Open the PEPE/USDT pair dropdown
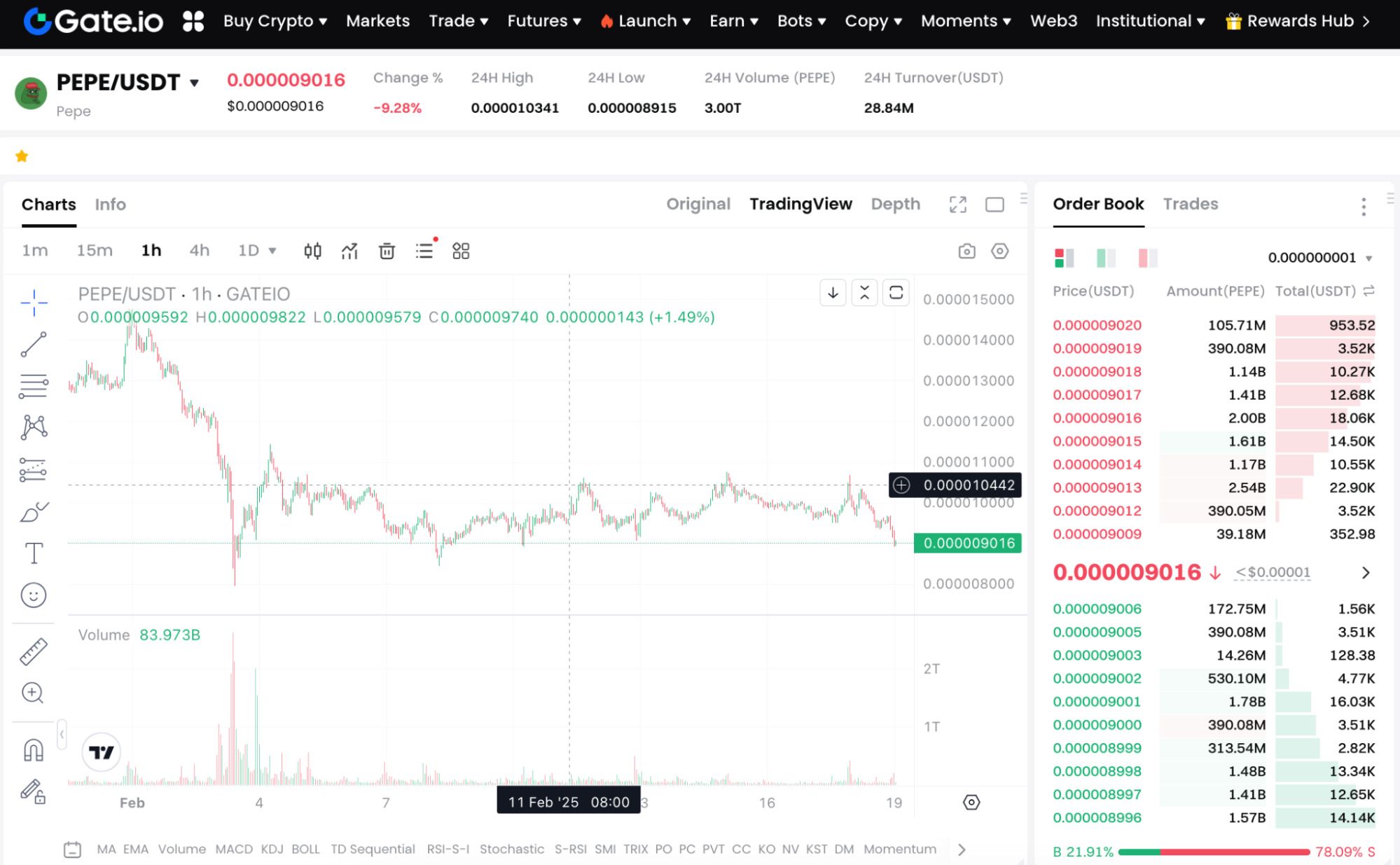Viewport: 1400px width, 865px height. tap(194, 83)
